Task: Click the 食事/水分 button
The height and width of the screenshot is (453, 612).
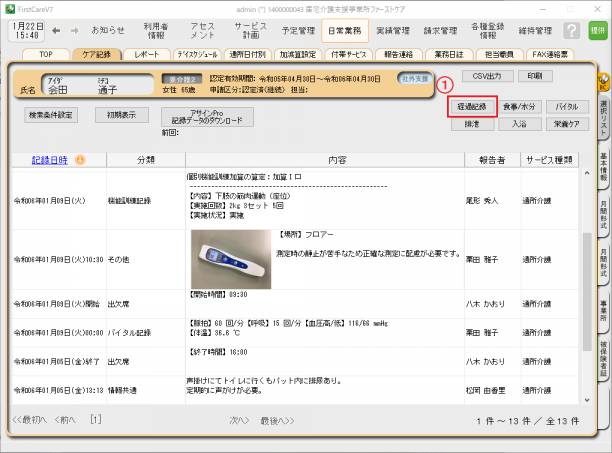Action: 519,105
